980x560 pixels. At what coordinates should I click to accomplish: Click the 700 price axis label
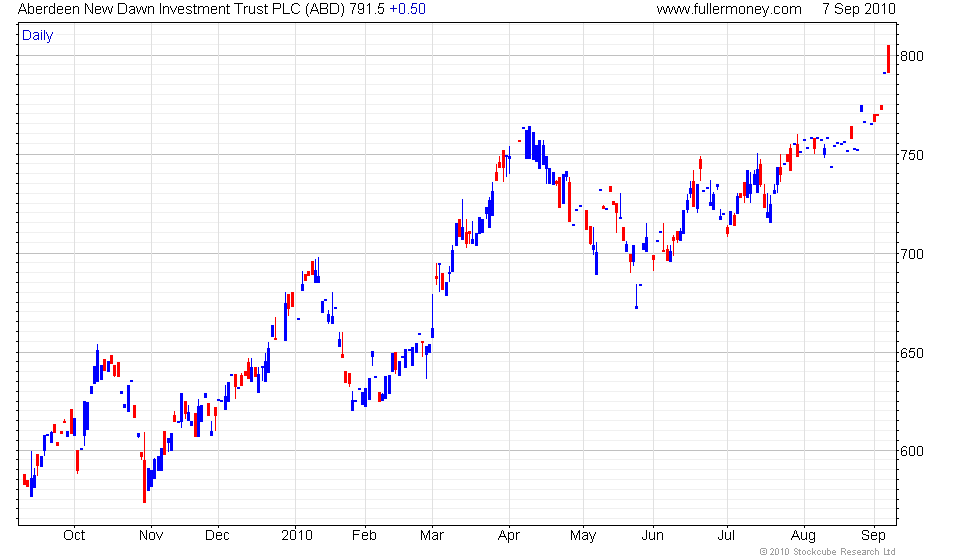coord(914,254)
